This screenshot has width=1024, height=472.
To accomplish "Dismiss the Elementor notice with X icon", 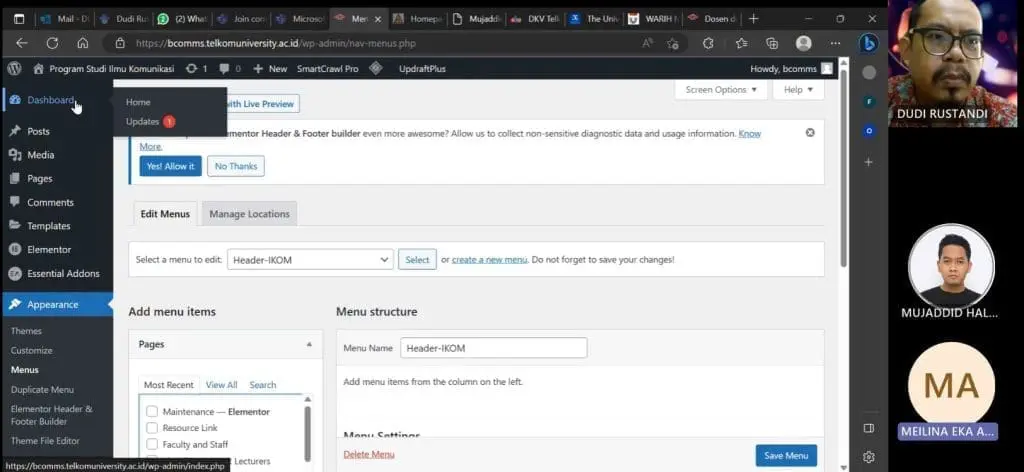I will [810, 133].
